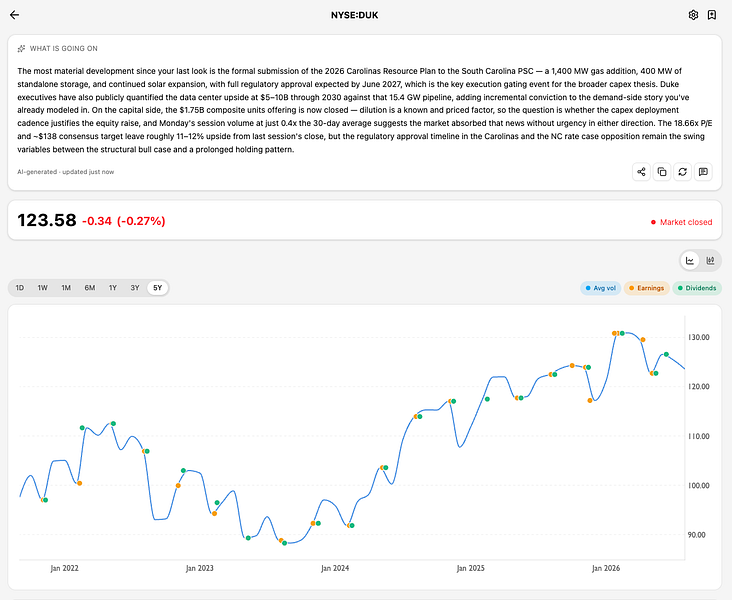
Task: Click the AI-generated updated just now note
Action: (65, 172)
